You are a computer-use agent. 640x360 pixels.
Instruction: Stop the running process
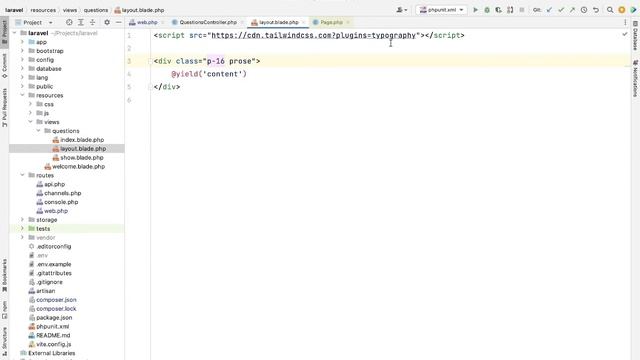click(x=522, y=10)
